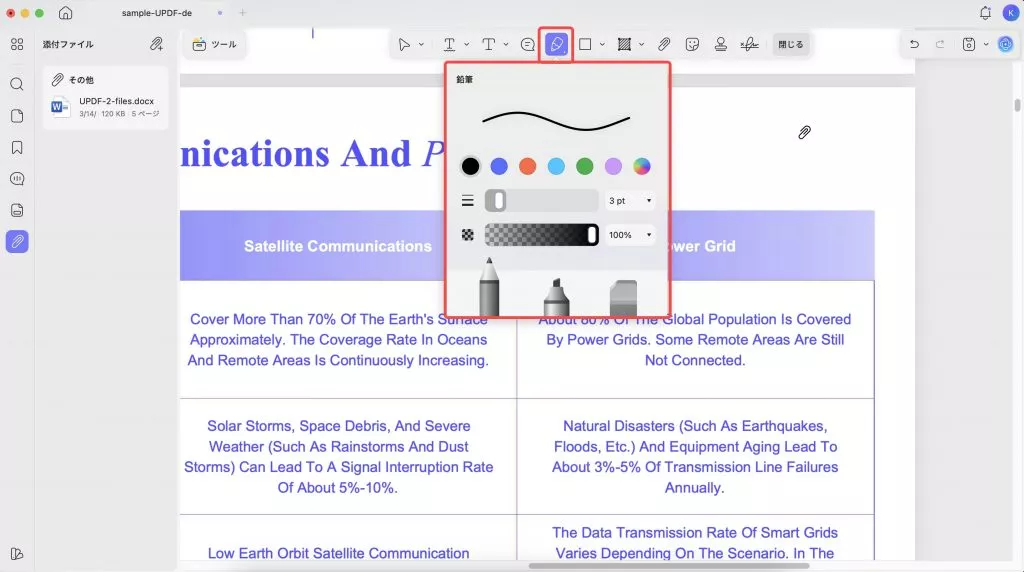Expand the rectangle shape tool dropdown arrow
The width and height of the screenshot is (1024, 572).
(602, 45)
